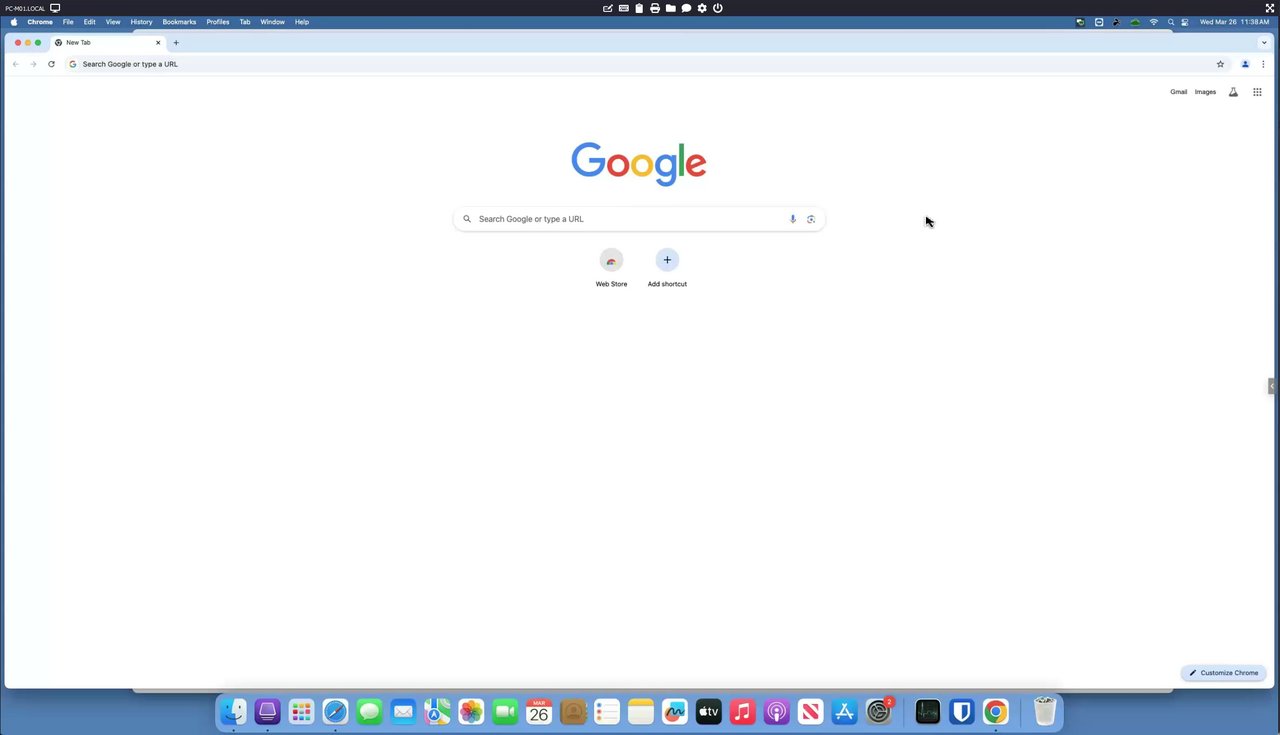This screenshot has width=1280, height=735.
Task: Open the Apple menu
Action: pyautogui.click(x=13, y=22)
